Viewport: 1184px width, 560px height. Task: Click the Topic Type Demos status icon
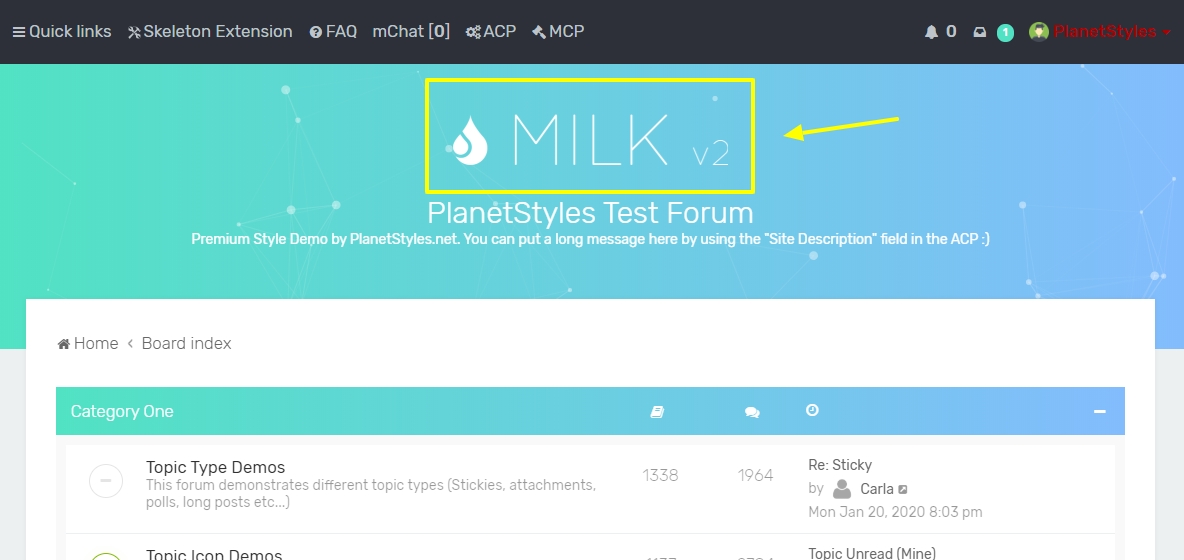point(106,482)
